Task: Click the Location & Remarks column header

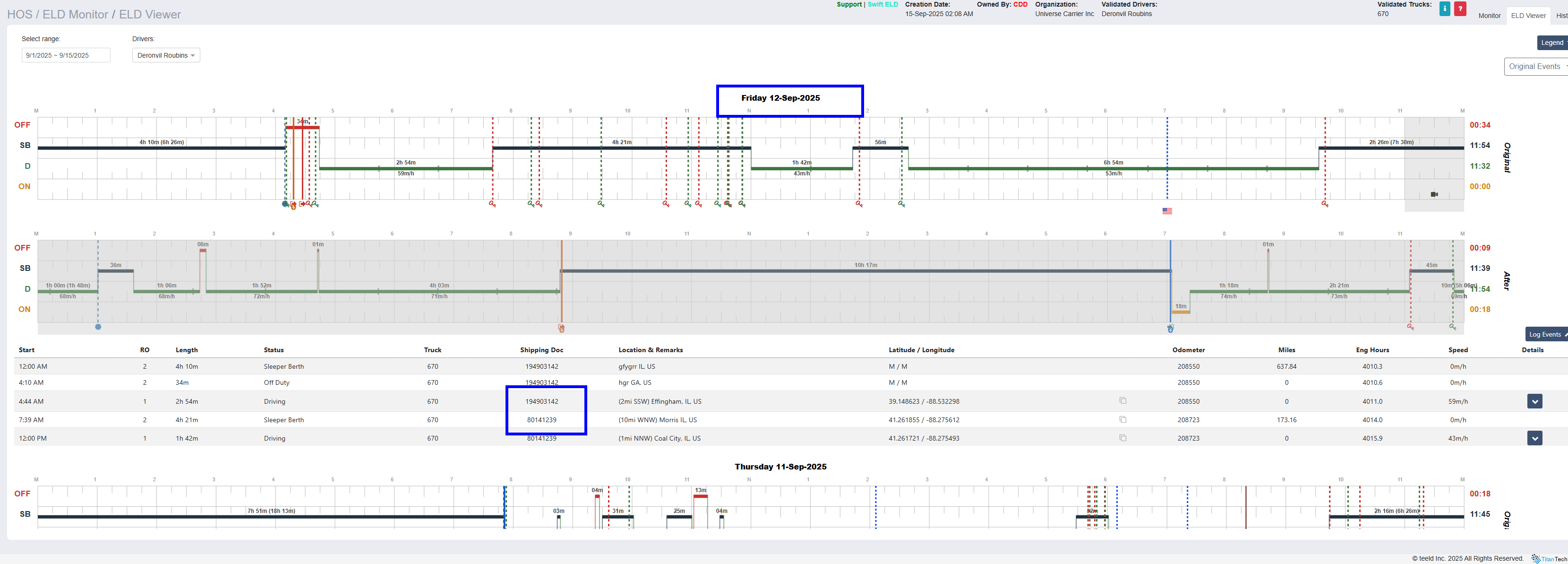Action: [651, 350]
